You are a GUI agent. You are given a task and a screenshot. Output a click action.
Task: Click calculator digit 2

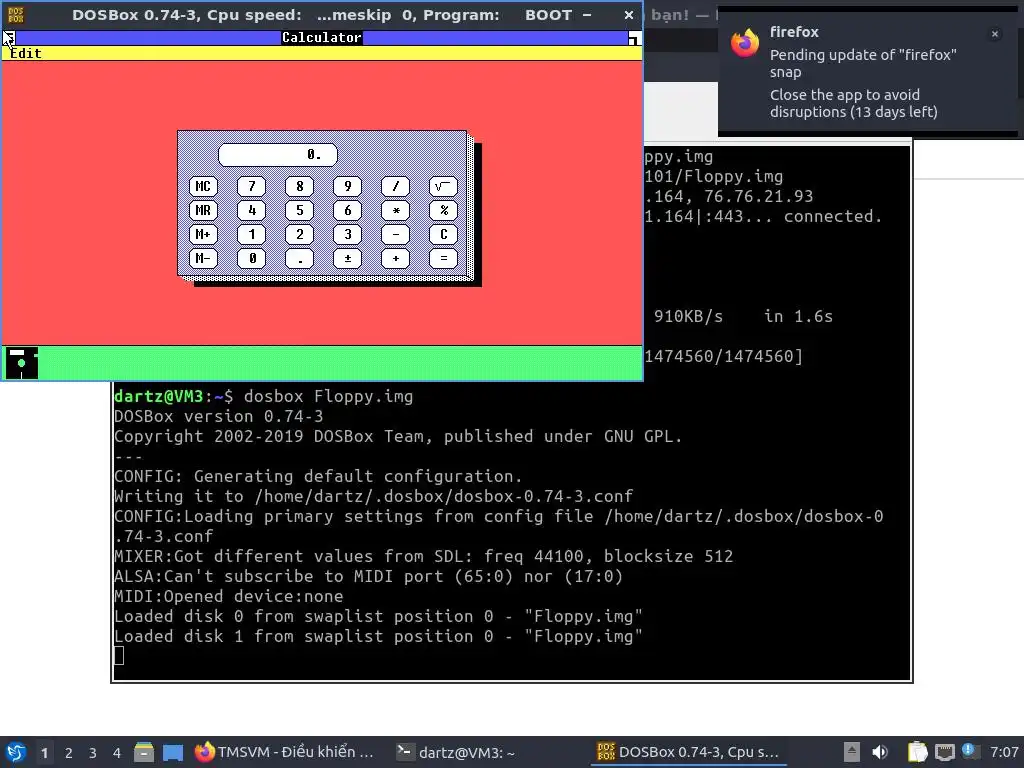click(300, 234)
